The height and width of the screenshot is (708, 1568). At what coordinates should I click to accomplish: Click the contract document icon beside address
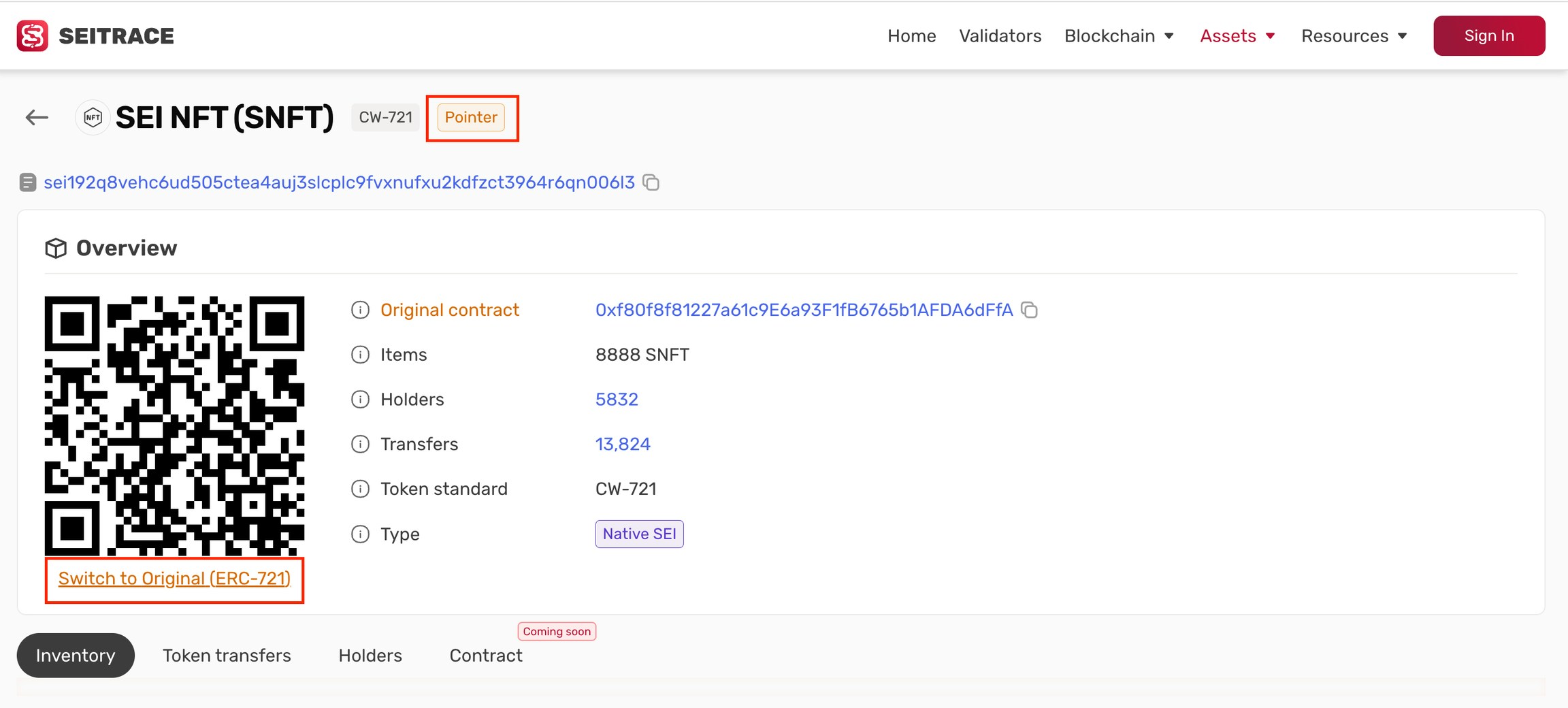pyautogui.click(x=27, y=182)
